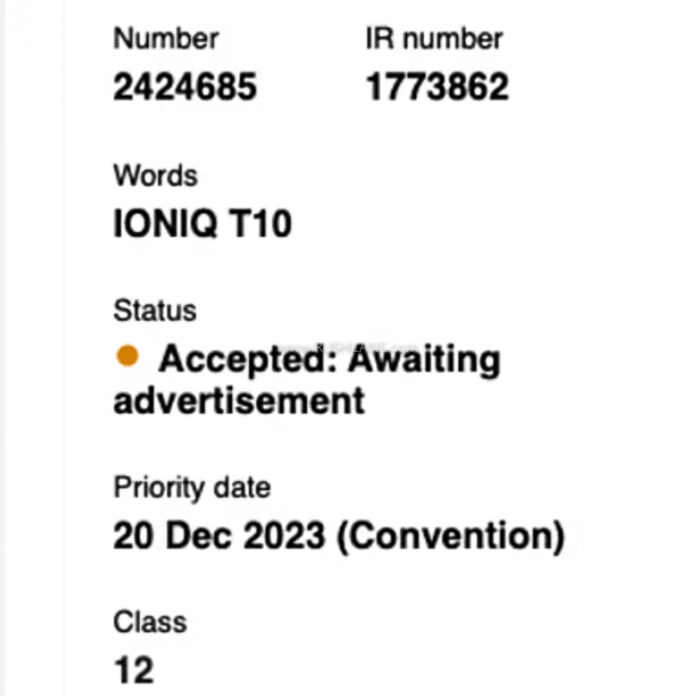
Task: Click the word "Awaiting" in the status
Action: pos(423,358)
